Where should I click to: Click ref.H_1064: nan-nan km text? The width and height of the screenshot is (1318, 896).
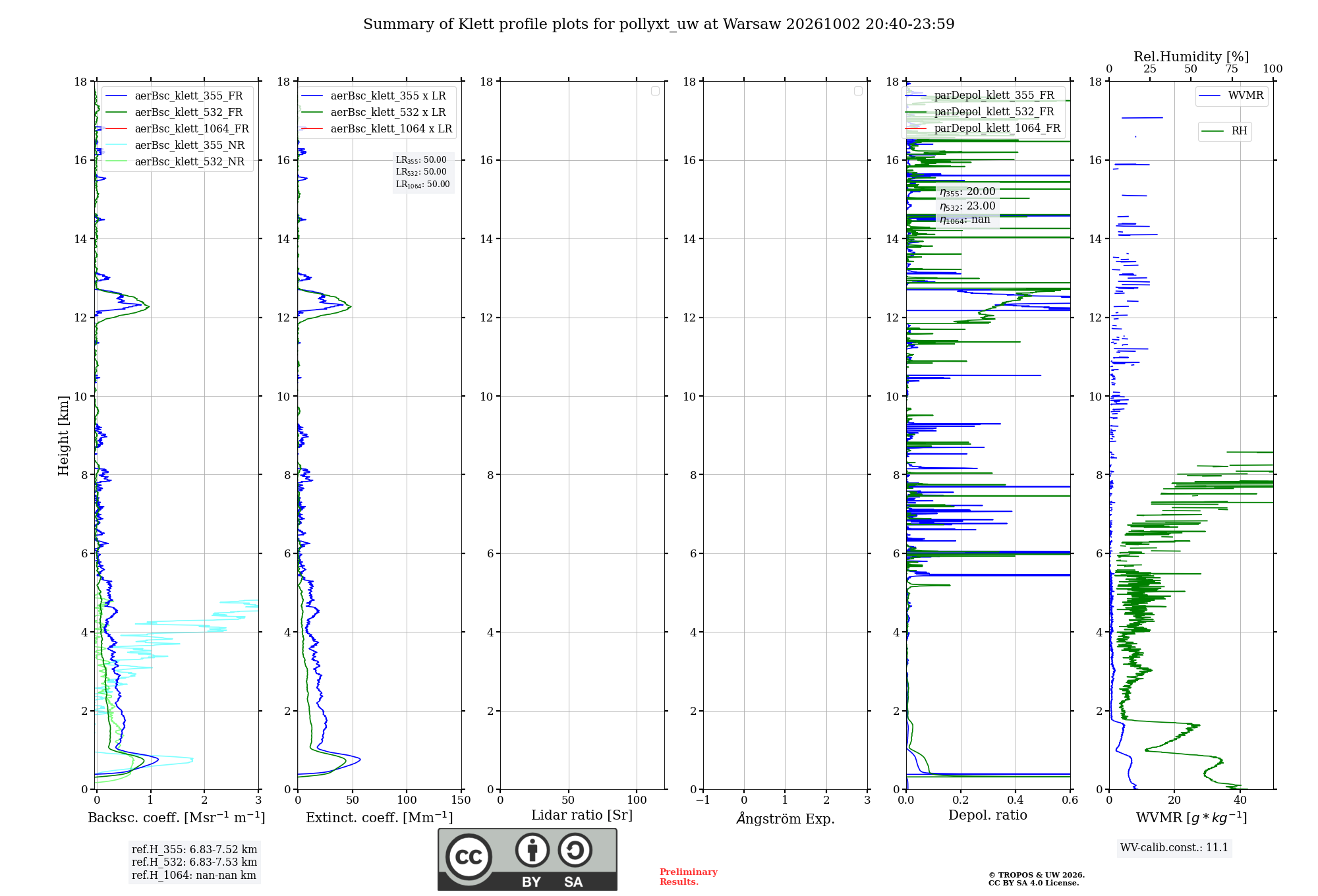tap(194, 876)
